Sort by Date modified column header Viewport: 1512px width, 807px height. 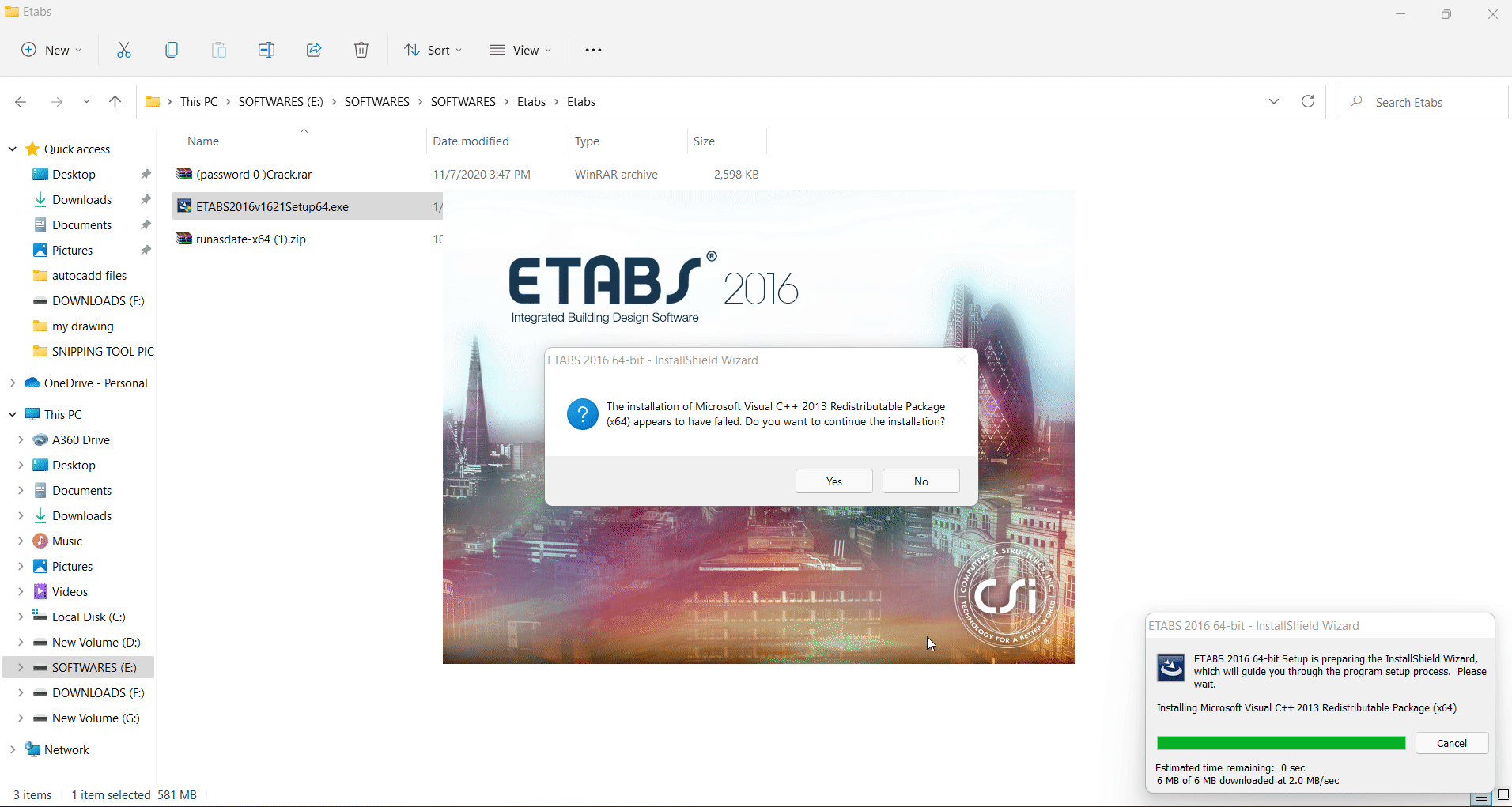[471, 141]
